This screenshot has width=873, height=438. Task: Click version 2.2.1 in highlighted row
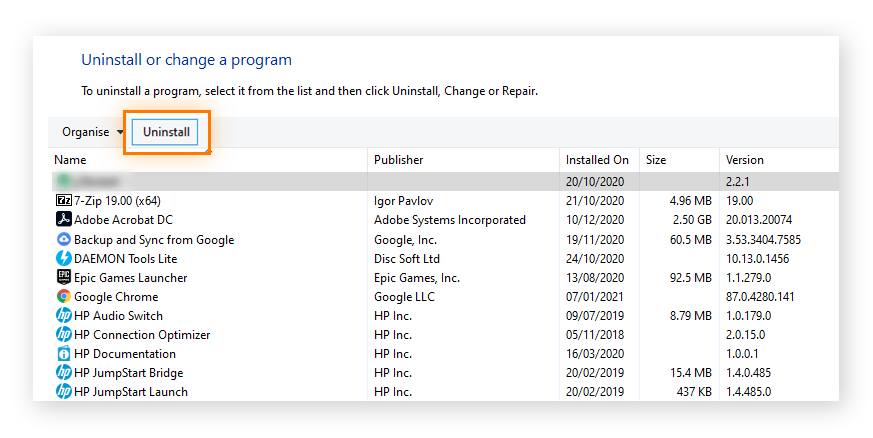pos(737,181)
